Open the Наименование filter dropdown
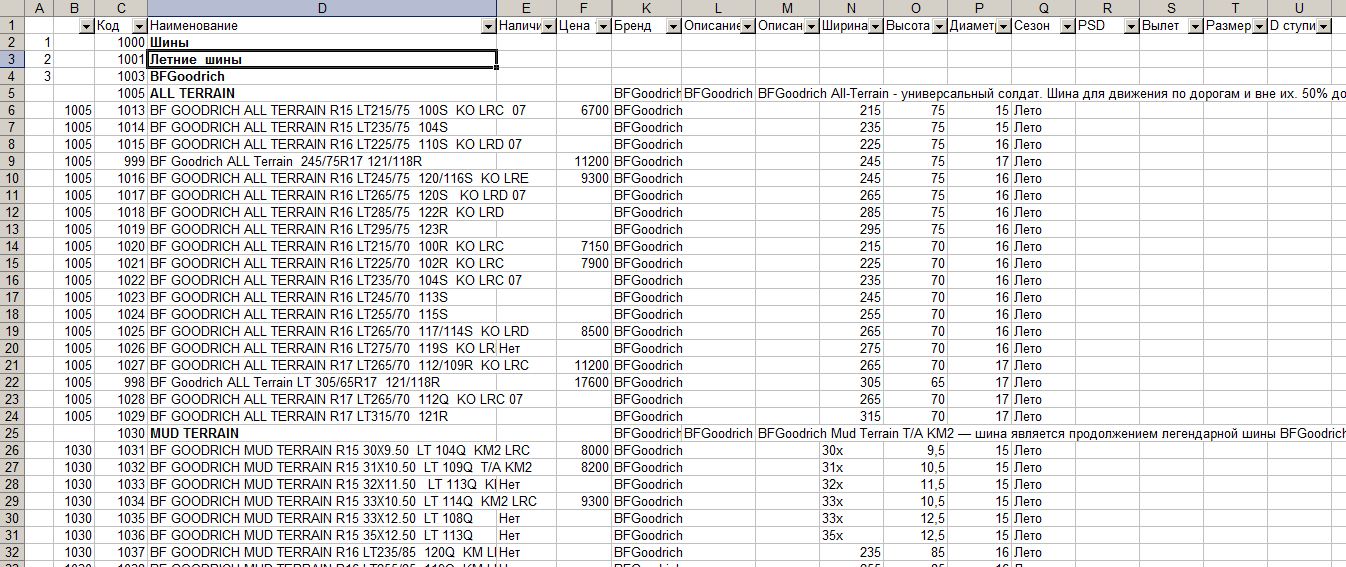The width and height of the screenshot is (1346, 567). click(x=488, y=26)
